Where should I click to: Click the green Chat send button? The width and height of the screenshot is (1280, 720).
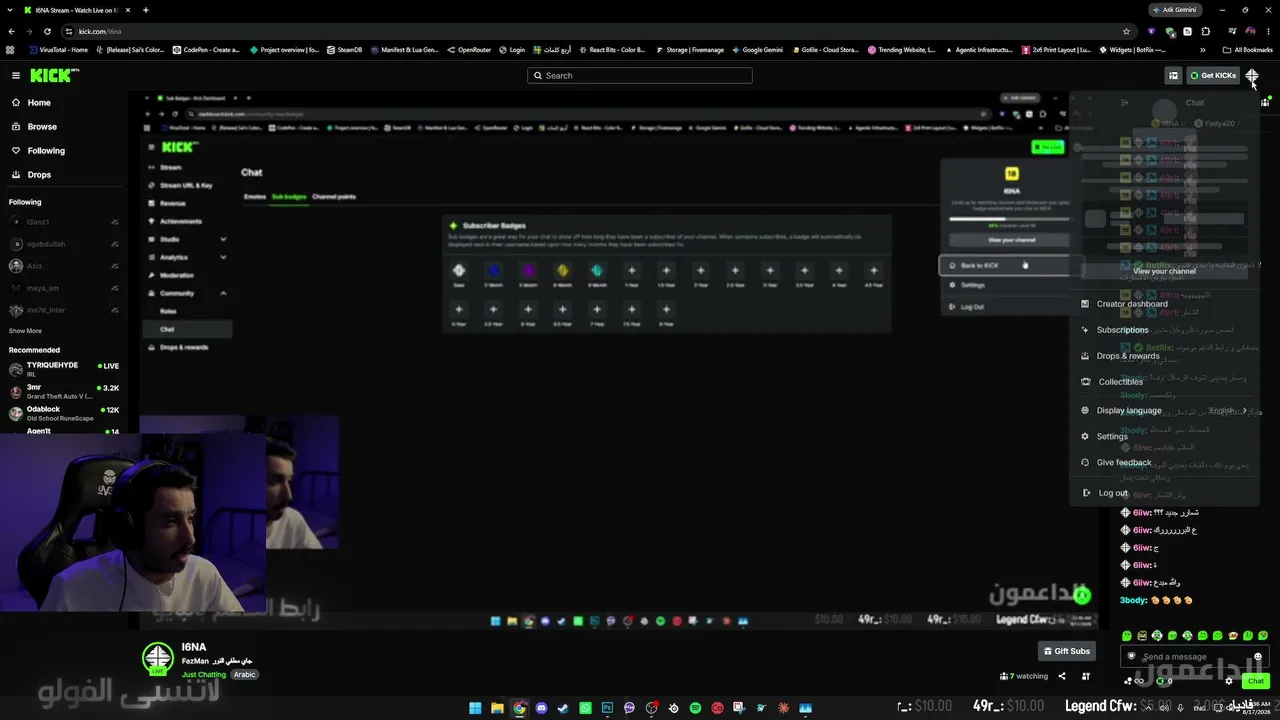pos(1256,681)
